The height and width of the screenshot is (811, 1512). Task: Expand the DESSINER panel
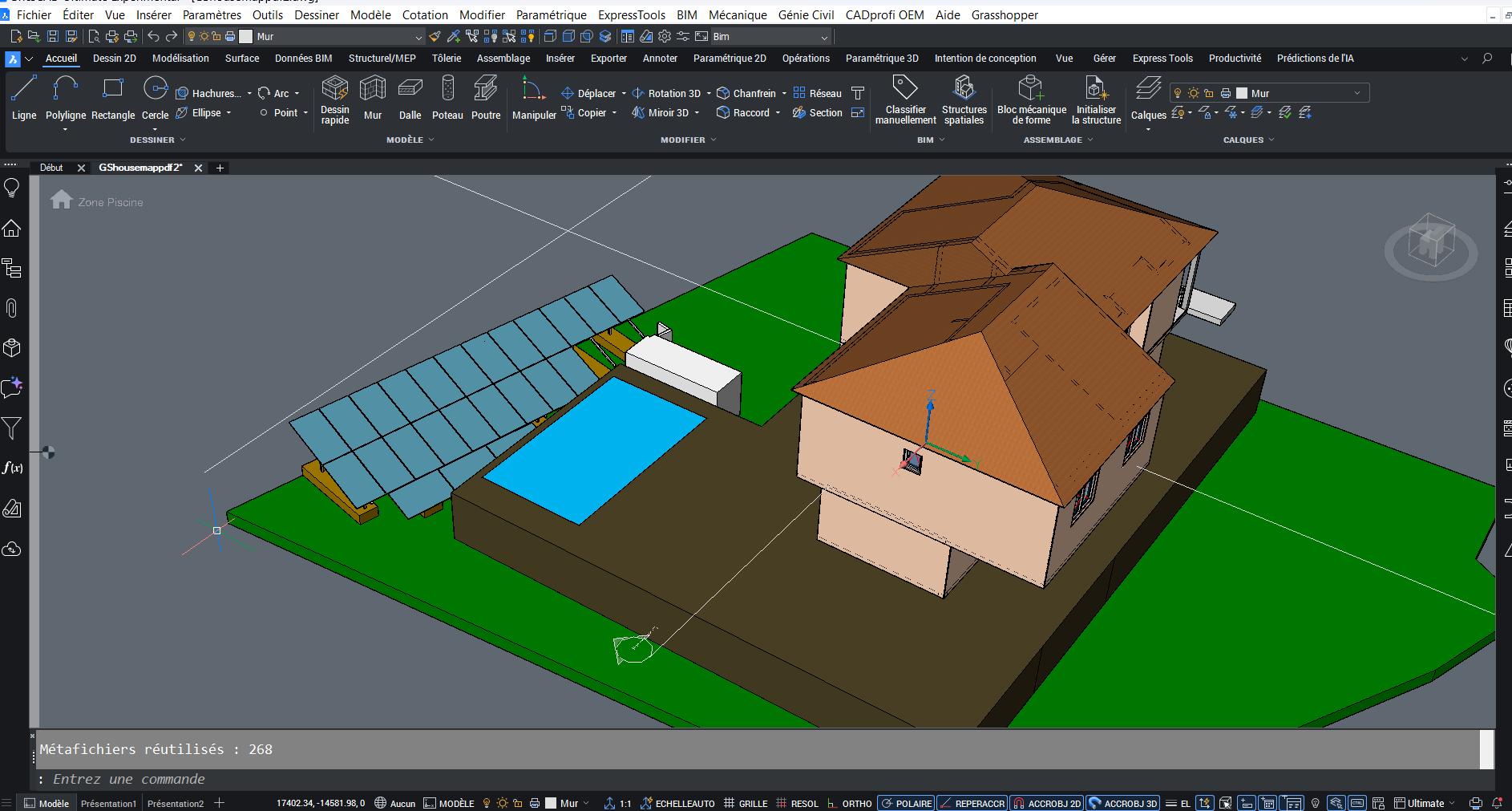tap(158, 140)
